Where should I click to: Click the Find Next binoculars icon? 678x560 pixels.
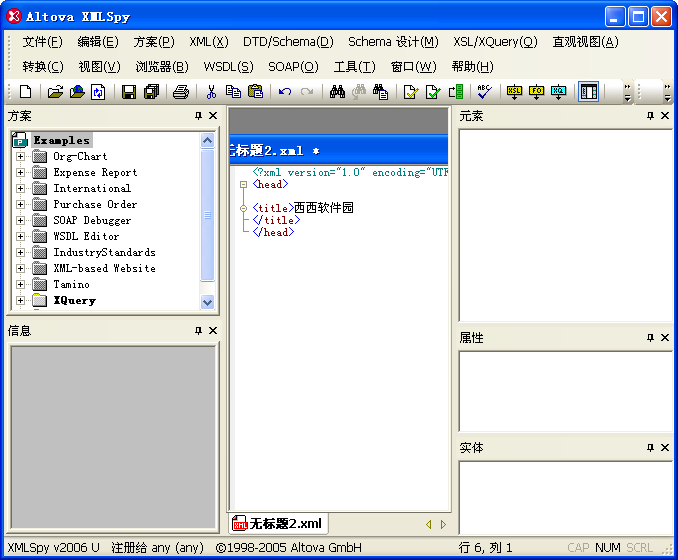[359, 92]
